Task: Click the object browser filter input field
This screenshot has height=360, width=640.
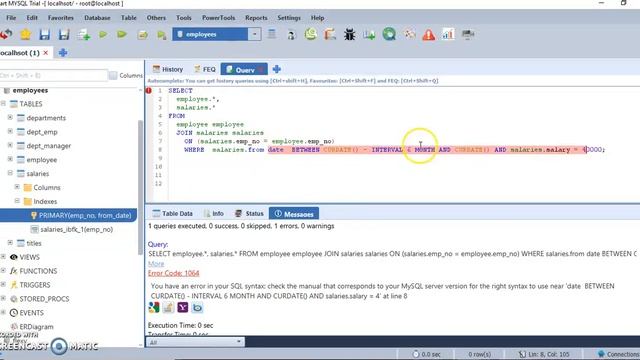Action: [x=53, y=76]
